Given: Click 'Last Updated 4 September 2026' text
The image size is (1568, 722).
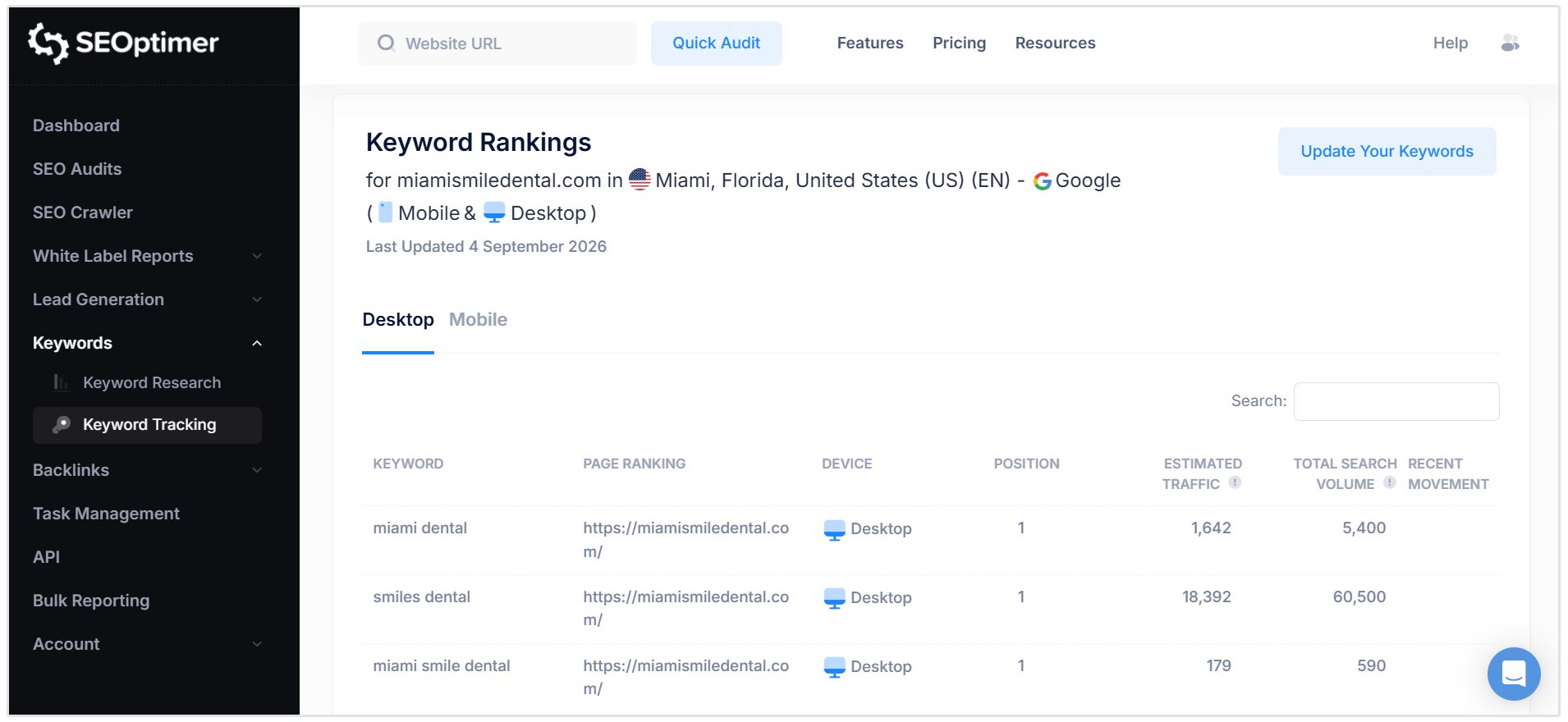Looking at the screenshot, I should [x=486, y=246].
